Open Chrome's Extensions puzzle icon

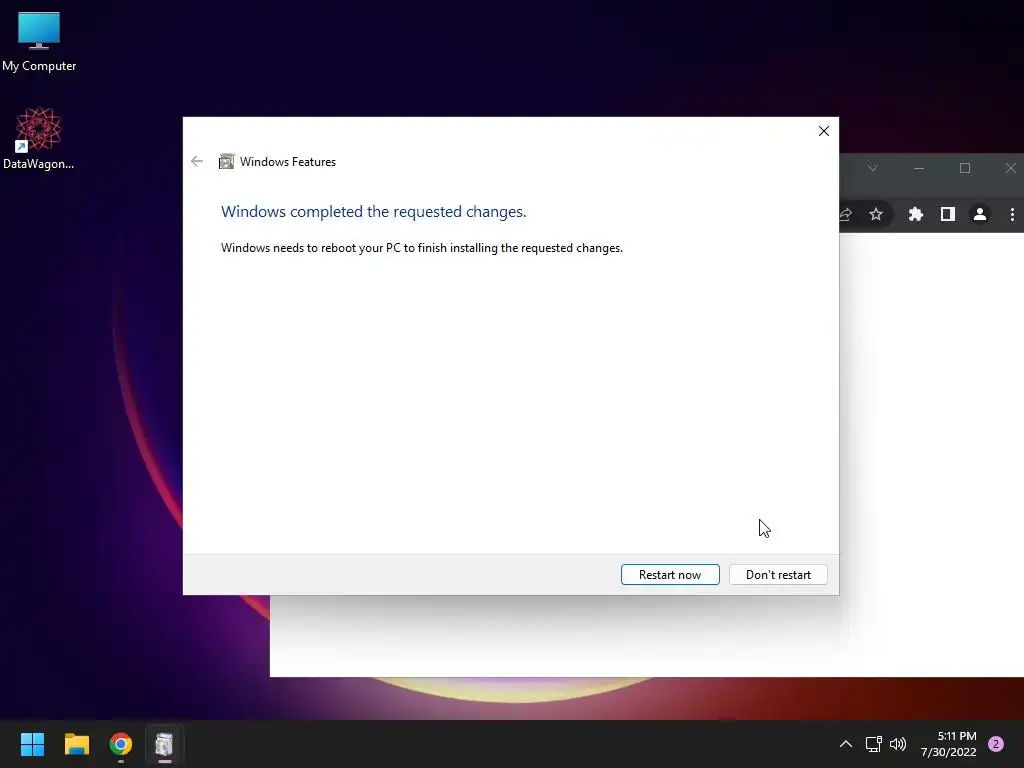(x=916, y=214)
